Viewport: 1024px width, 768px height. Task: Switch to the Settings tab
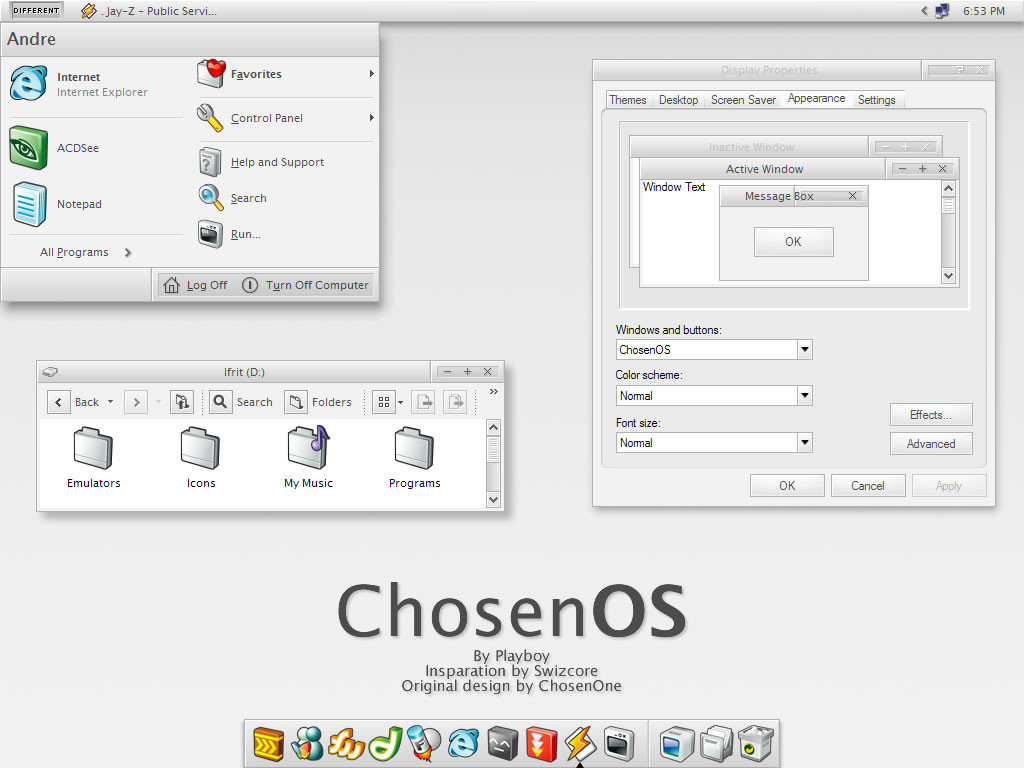[x=876, y=100]
